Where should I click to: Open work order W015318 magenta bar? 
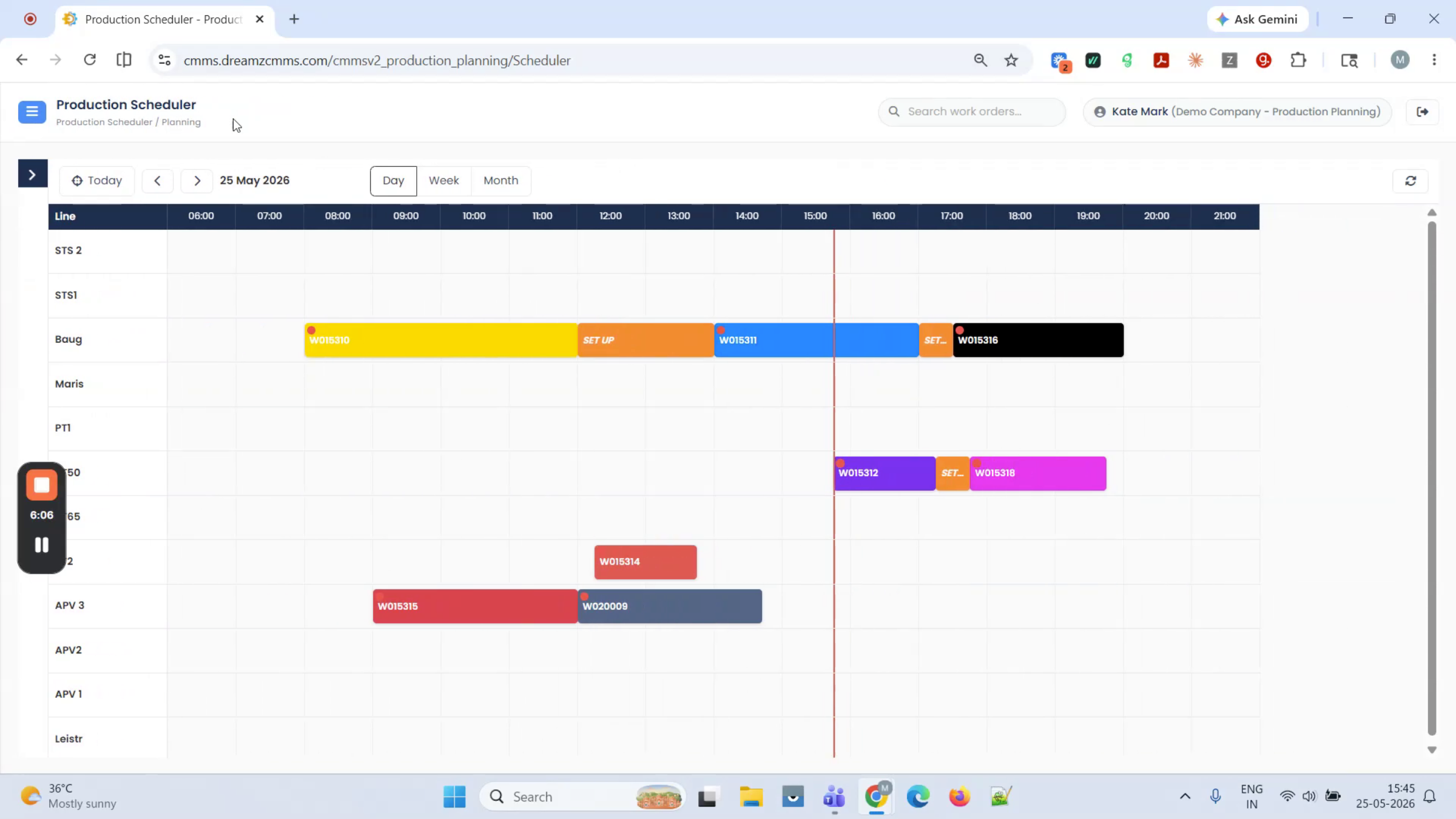pyautogui.click(x=1038, y=473)
